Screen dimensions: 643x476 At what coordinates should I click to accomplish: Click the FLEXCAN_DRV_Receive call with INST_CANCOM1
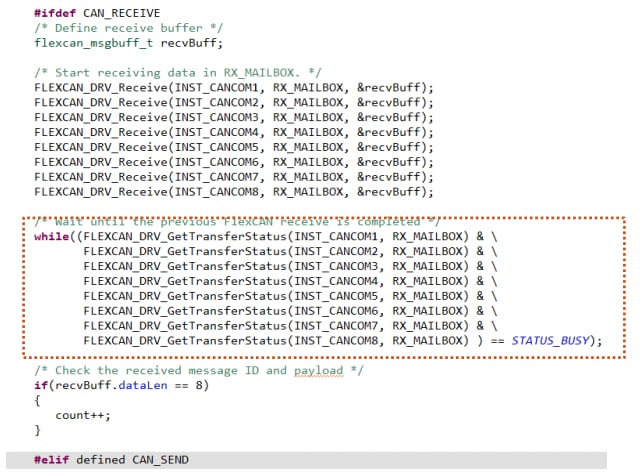point(234,88)
